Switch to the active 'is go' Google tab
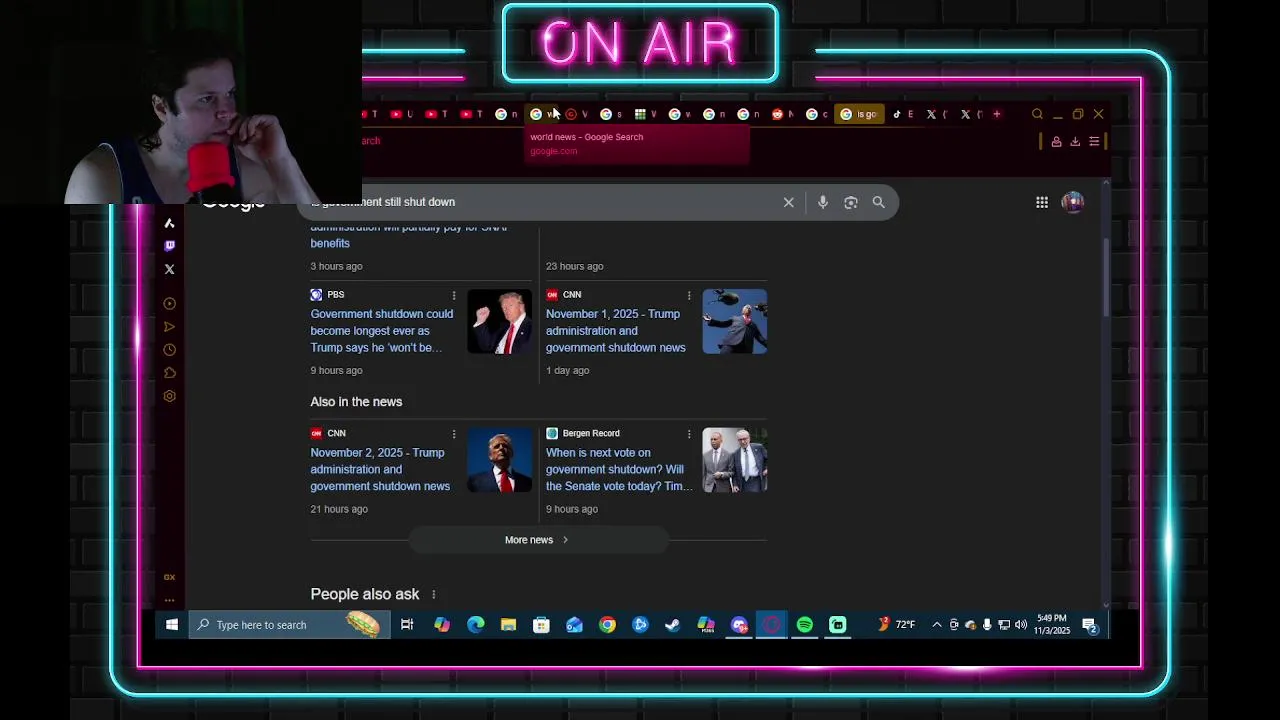This screenshot has width=1280, height=720. (x=860, y=114)
